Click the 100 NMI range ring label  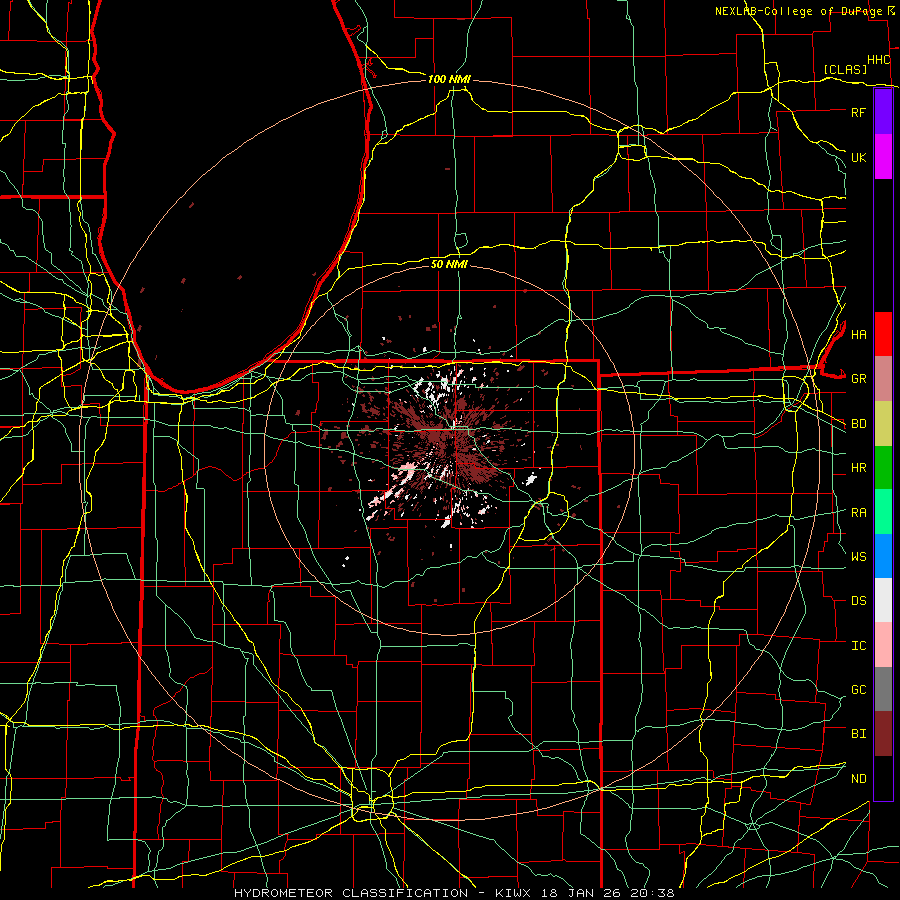tap(449, 79)
